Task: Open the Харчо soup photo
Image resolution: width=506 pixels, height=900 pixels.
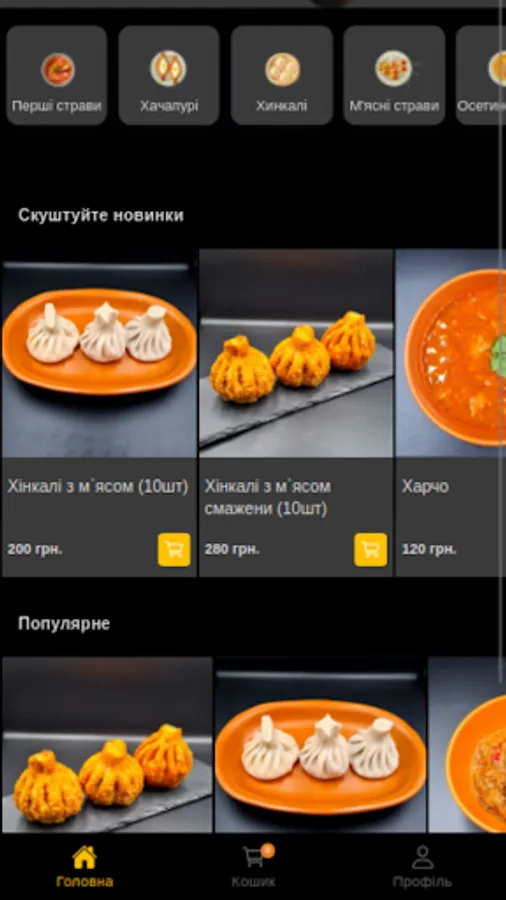Action: pyautogui.click(x=451, y=353)
